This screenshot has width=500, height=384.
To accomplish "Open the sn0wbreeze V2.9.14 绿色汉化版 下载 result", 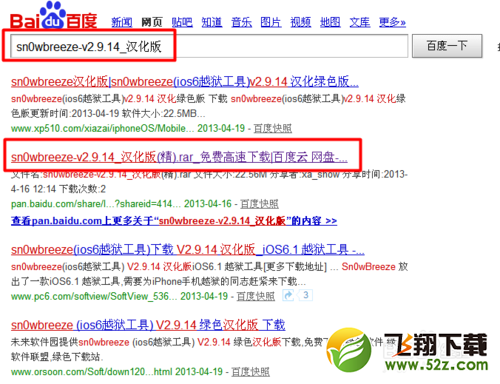I will (148, 325).
